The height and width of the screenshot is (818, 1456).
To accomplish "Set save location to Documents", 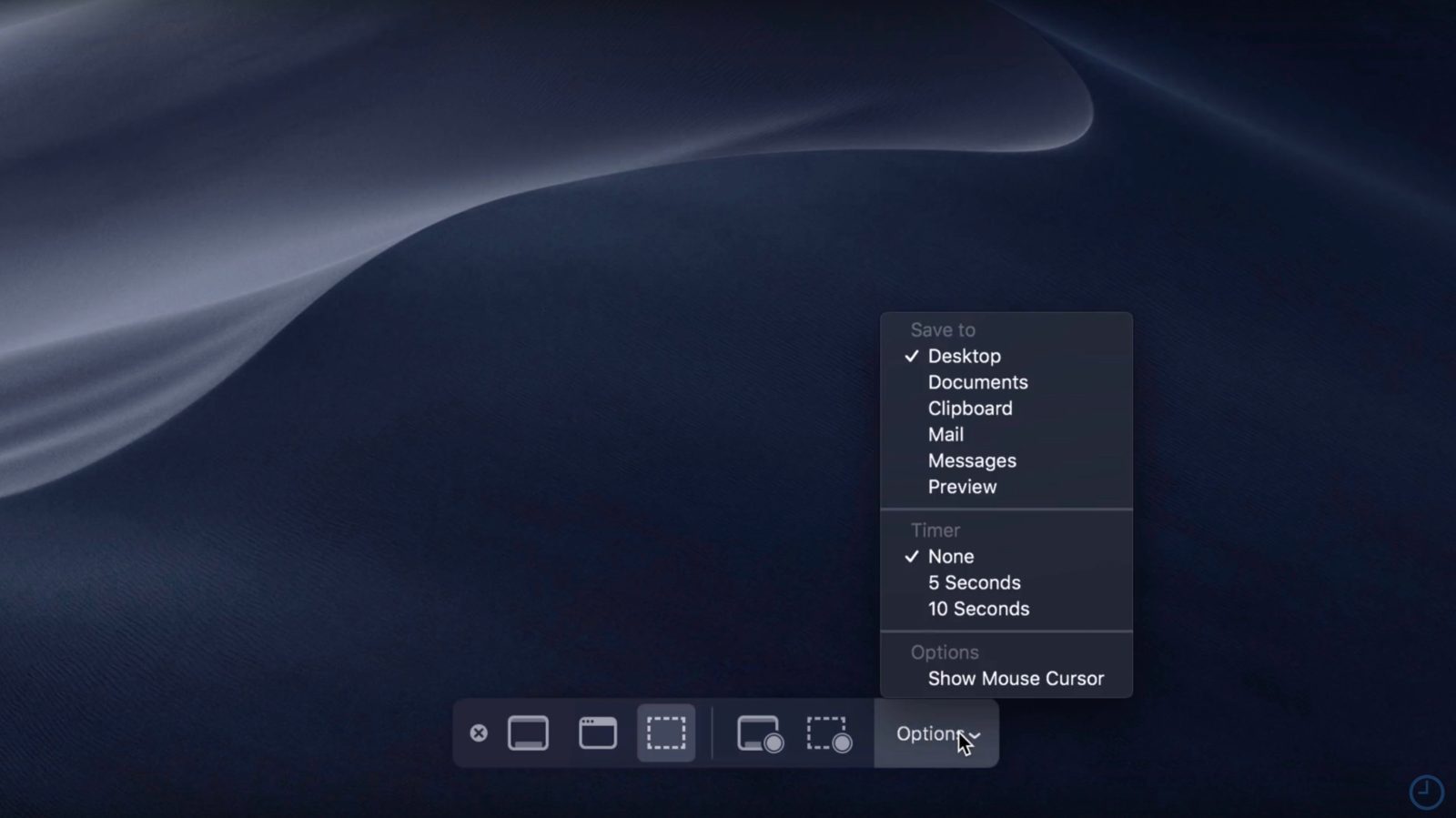I will [x=977, y=382].
